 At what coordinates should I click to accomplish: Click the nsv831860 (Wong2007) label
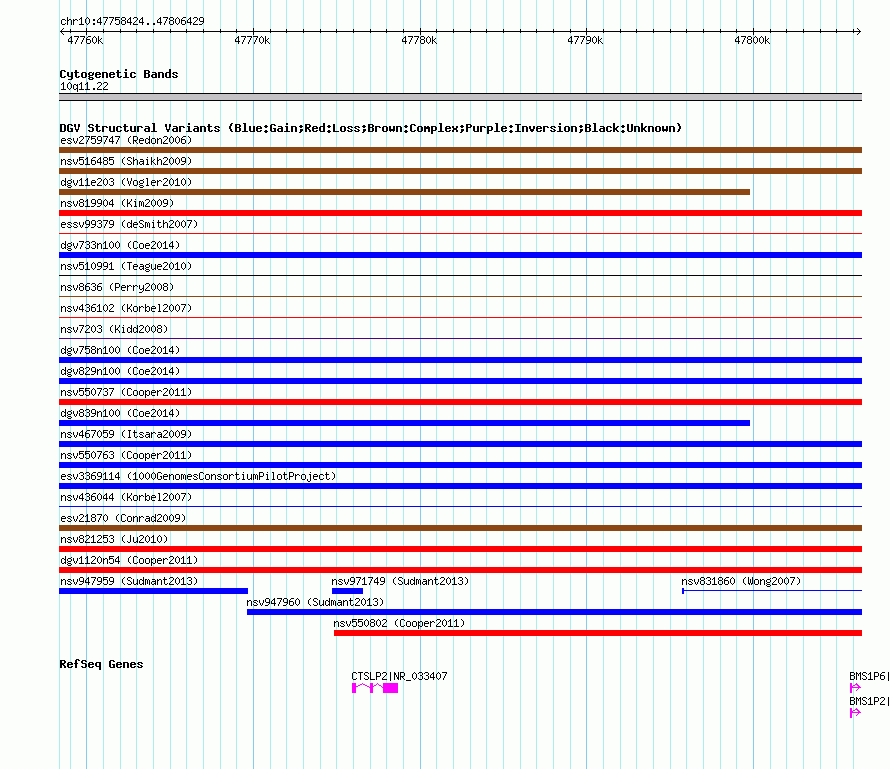[x=741, y=581]
